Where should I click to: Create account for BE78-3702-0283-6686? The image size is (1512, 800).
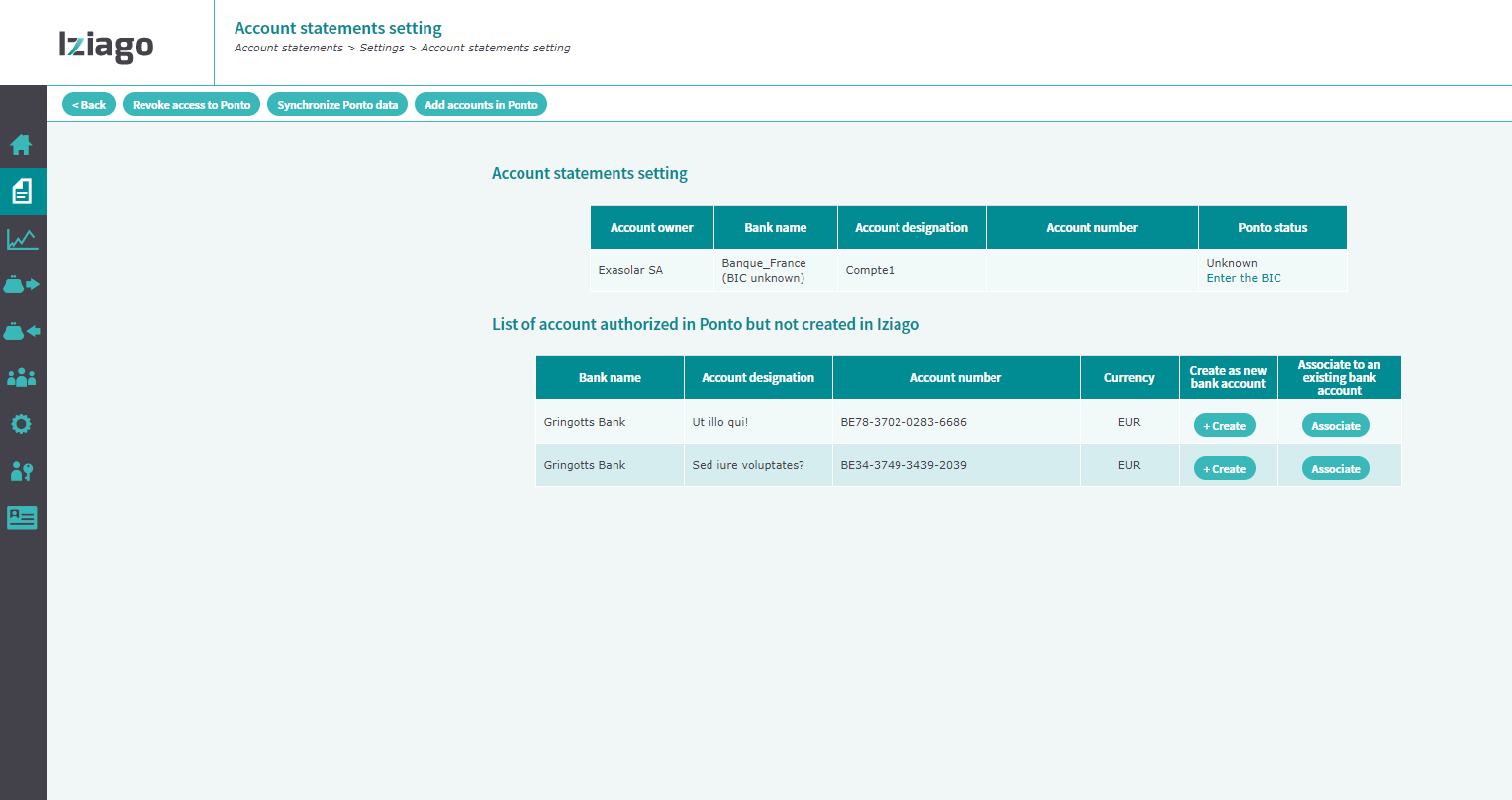point(1225,426)
